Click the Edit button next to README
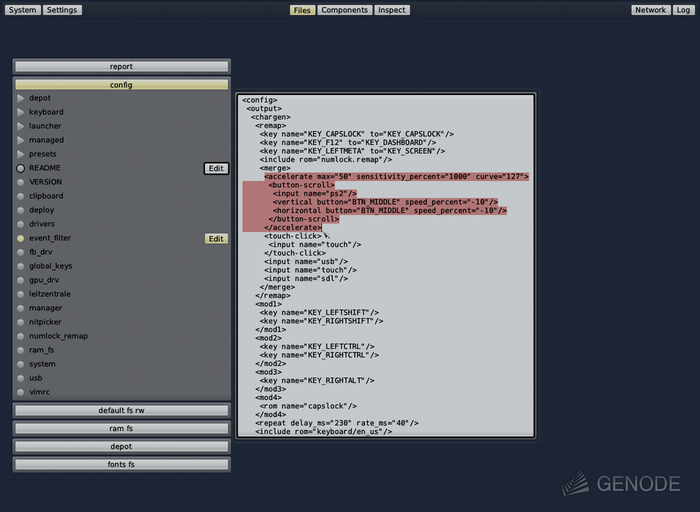Viewport: 700px width, 512px height. click(216, 169)
